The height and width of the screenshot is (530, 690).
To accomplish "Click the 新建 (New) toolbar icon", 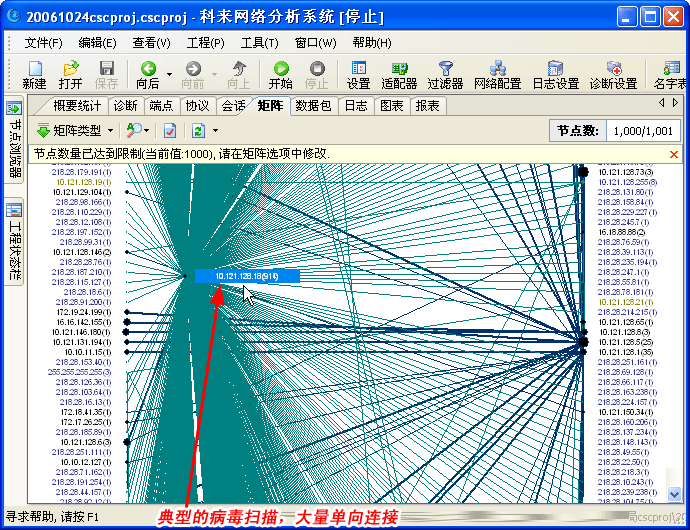I will tap(34, 69).
